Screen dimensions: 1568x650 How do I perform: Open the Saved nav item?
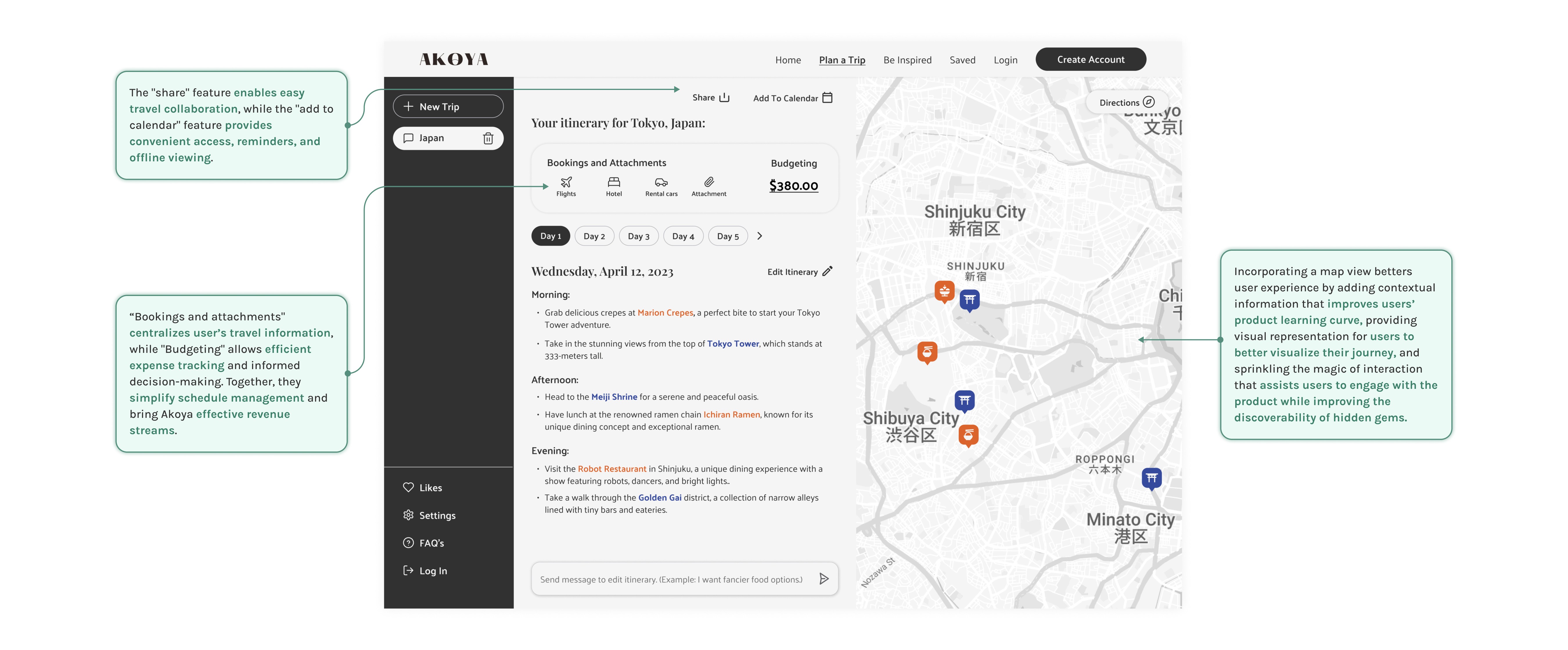[x=962, y=60]
